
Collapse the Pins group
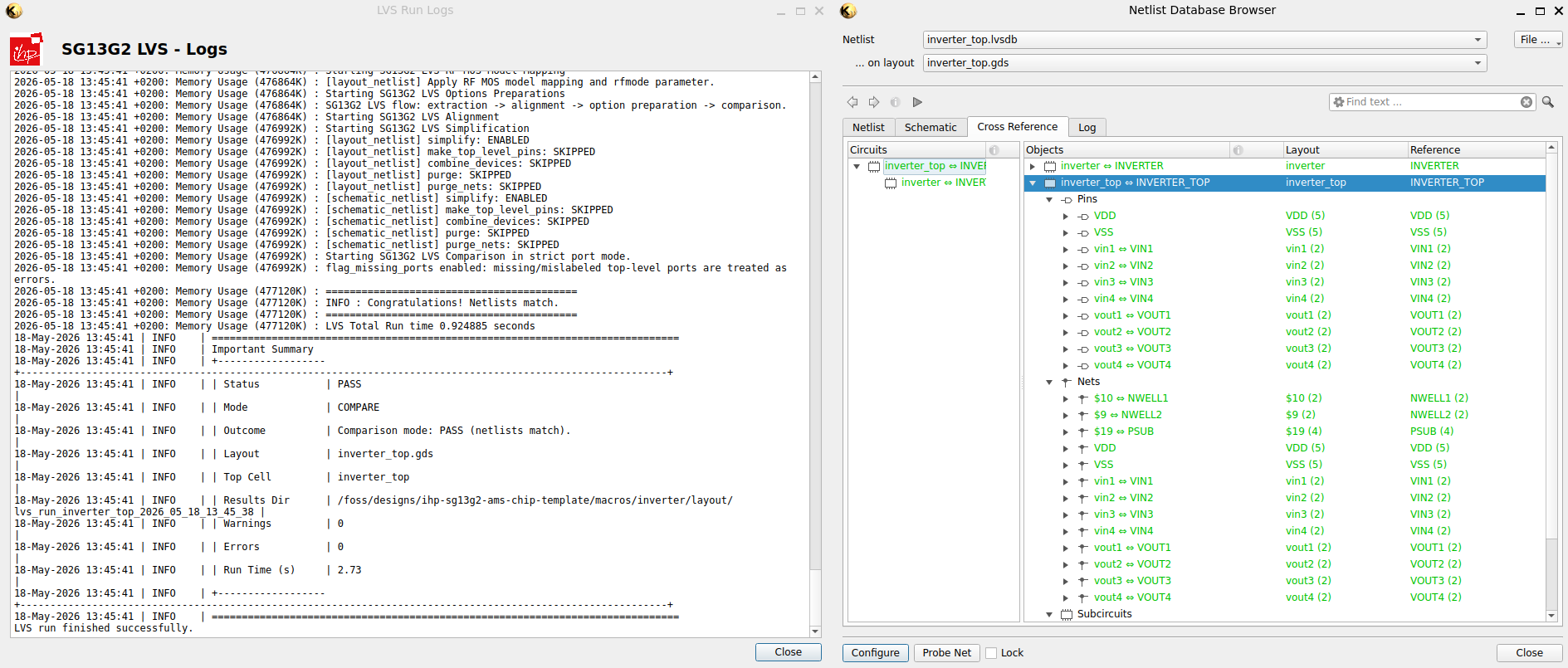(x=1049, y=199)
